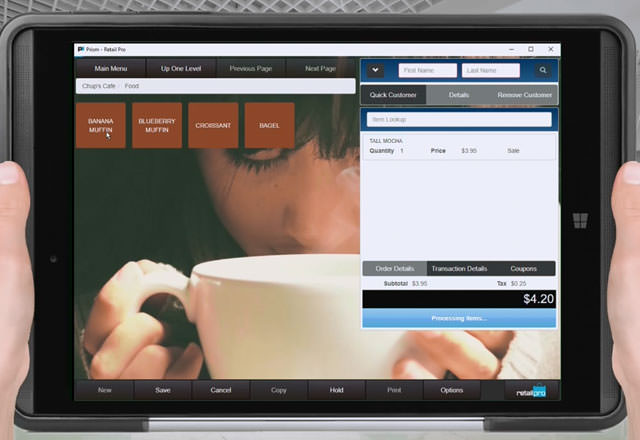Add a Banana Muffin to the order
Viewport: 640px width, 440px height.
pos(100,125)
